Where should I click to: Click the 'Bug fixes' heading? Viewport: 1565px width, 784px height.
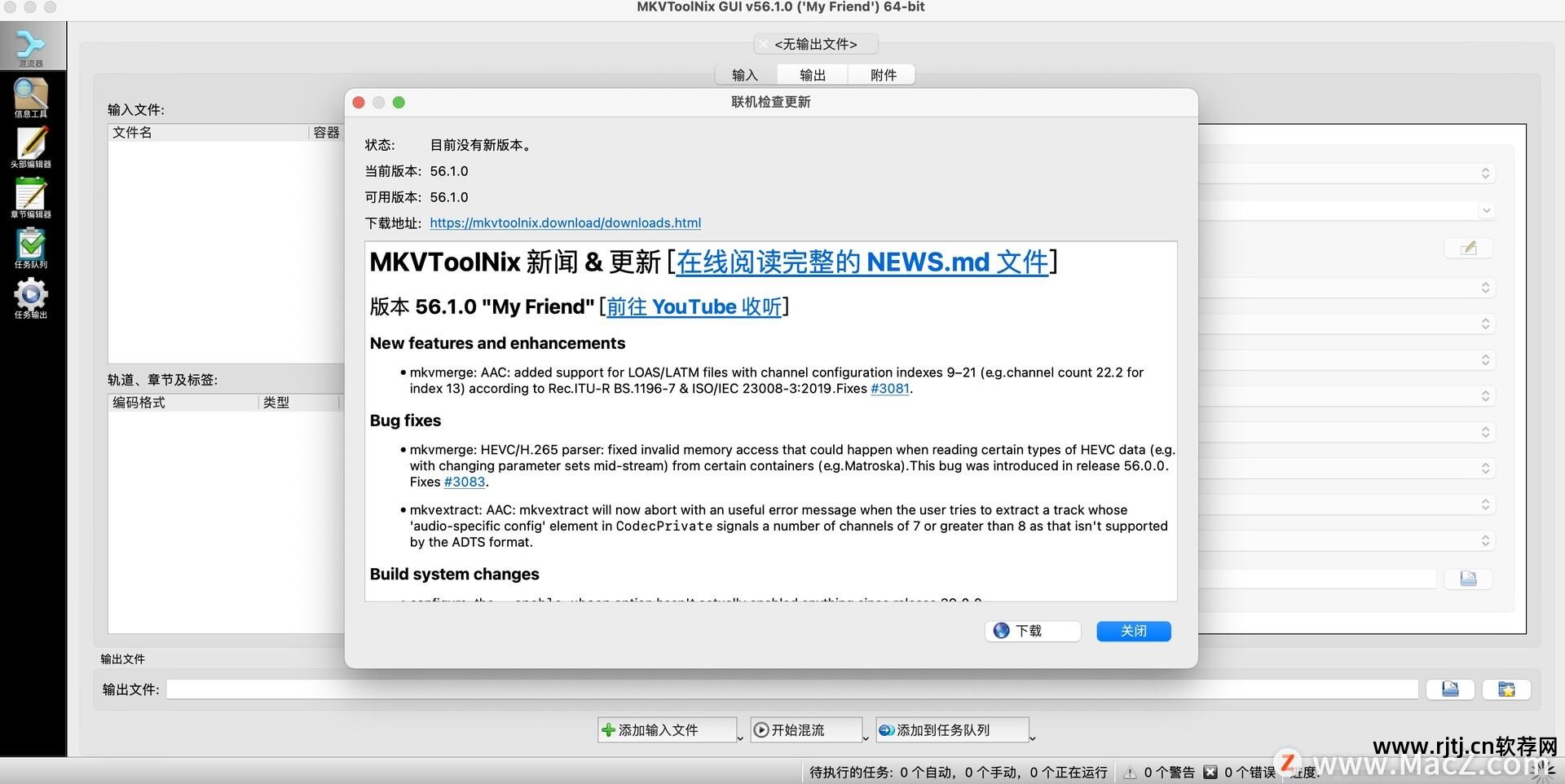pyautogui.click(x=405, y=421)
